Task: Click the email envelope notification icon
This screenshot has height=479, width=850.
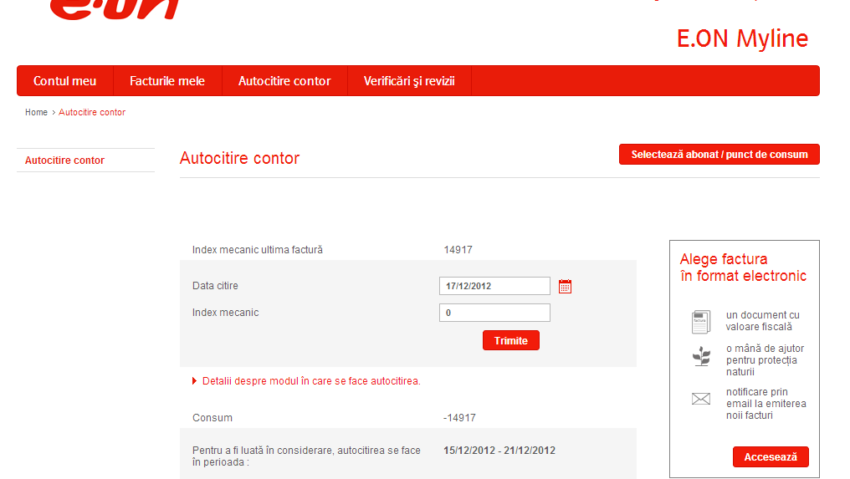Action: click(x=701, y=399)
